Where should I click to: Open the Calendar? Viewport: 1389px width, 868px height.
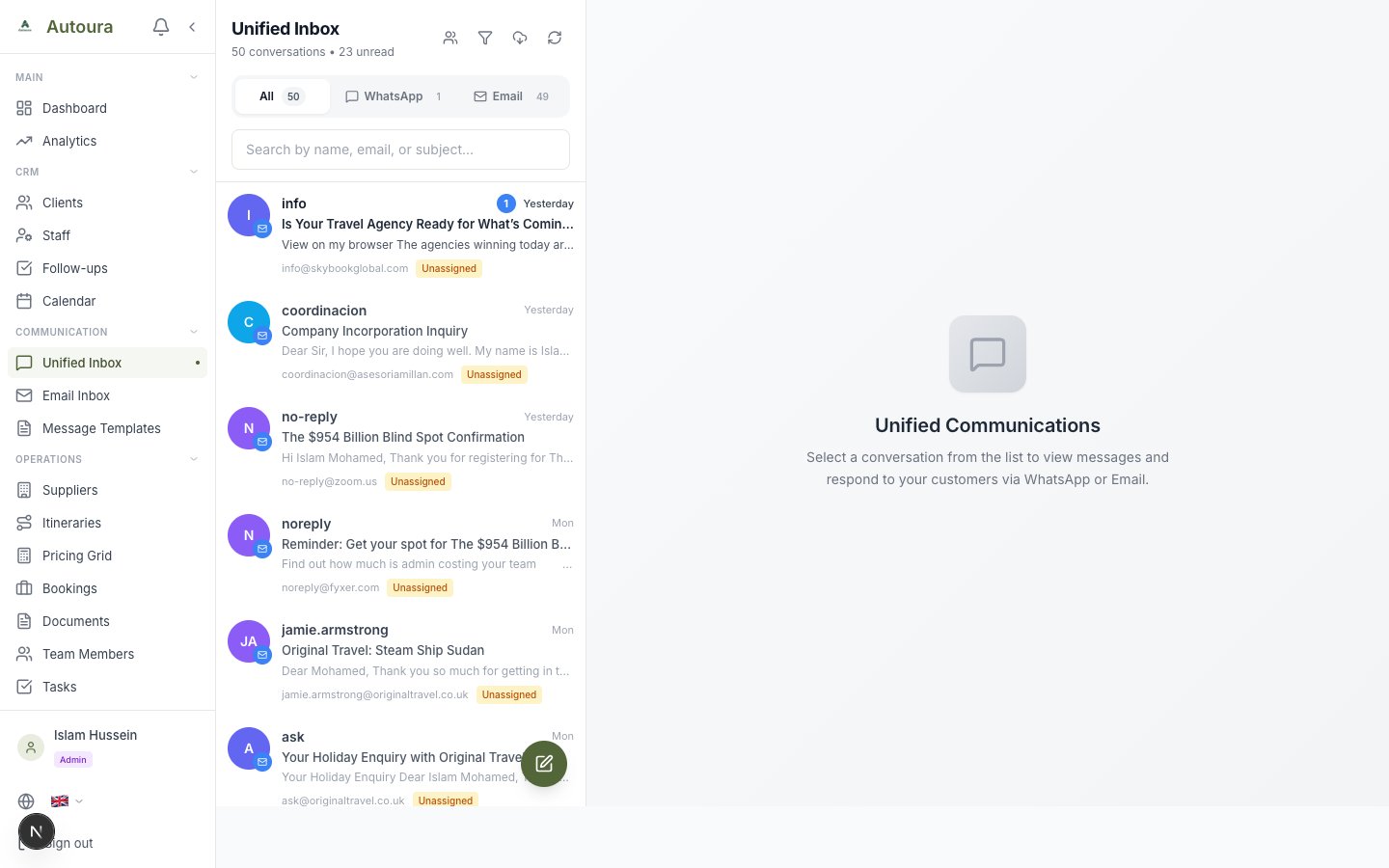click(x=107, y=301)
